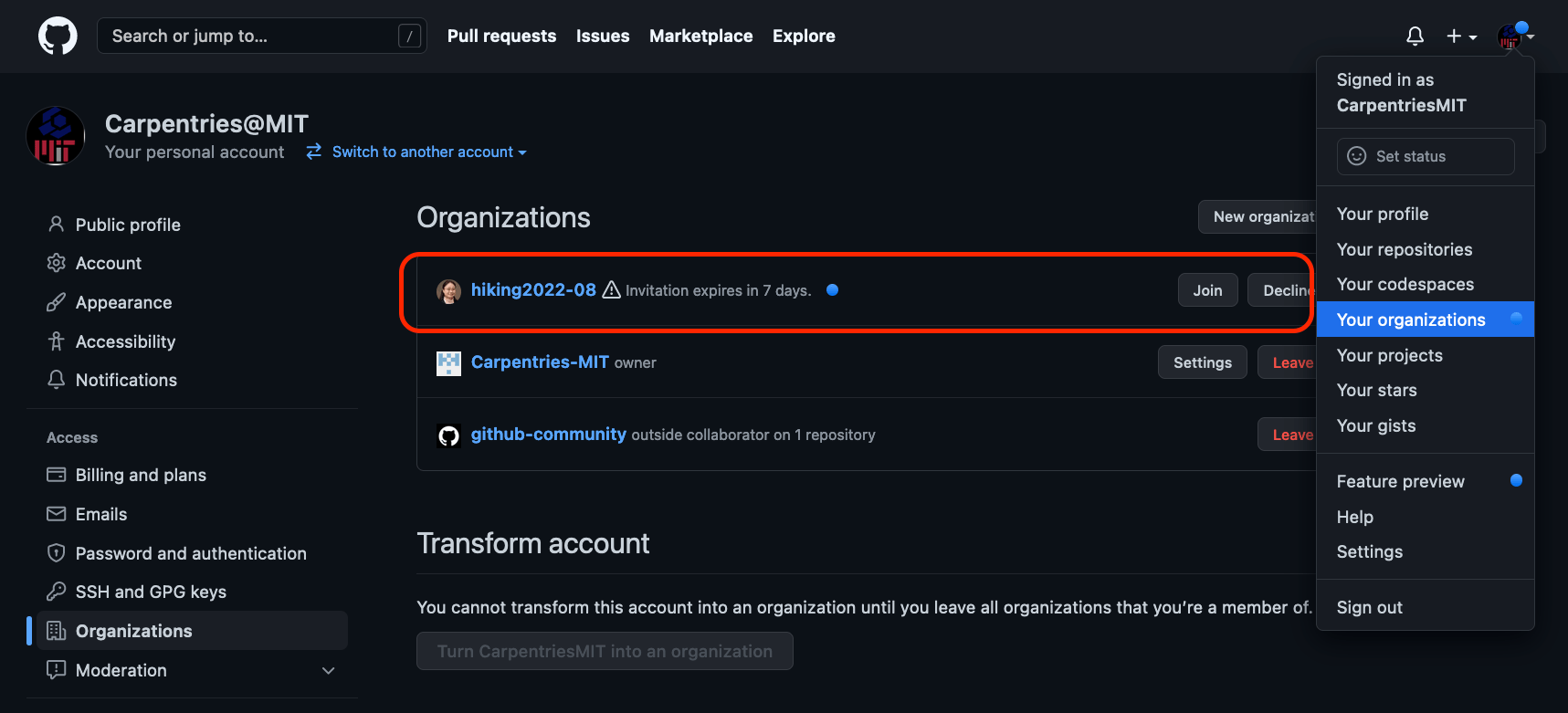Open the plus create-new dropdown

1461,37
